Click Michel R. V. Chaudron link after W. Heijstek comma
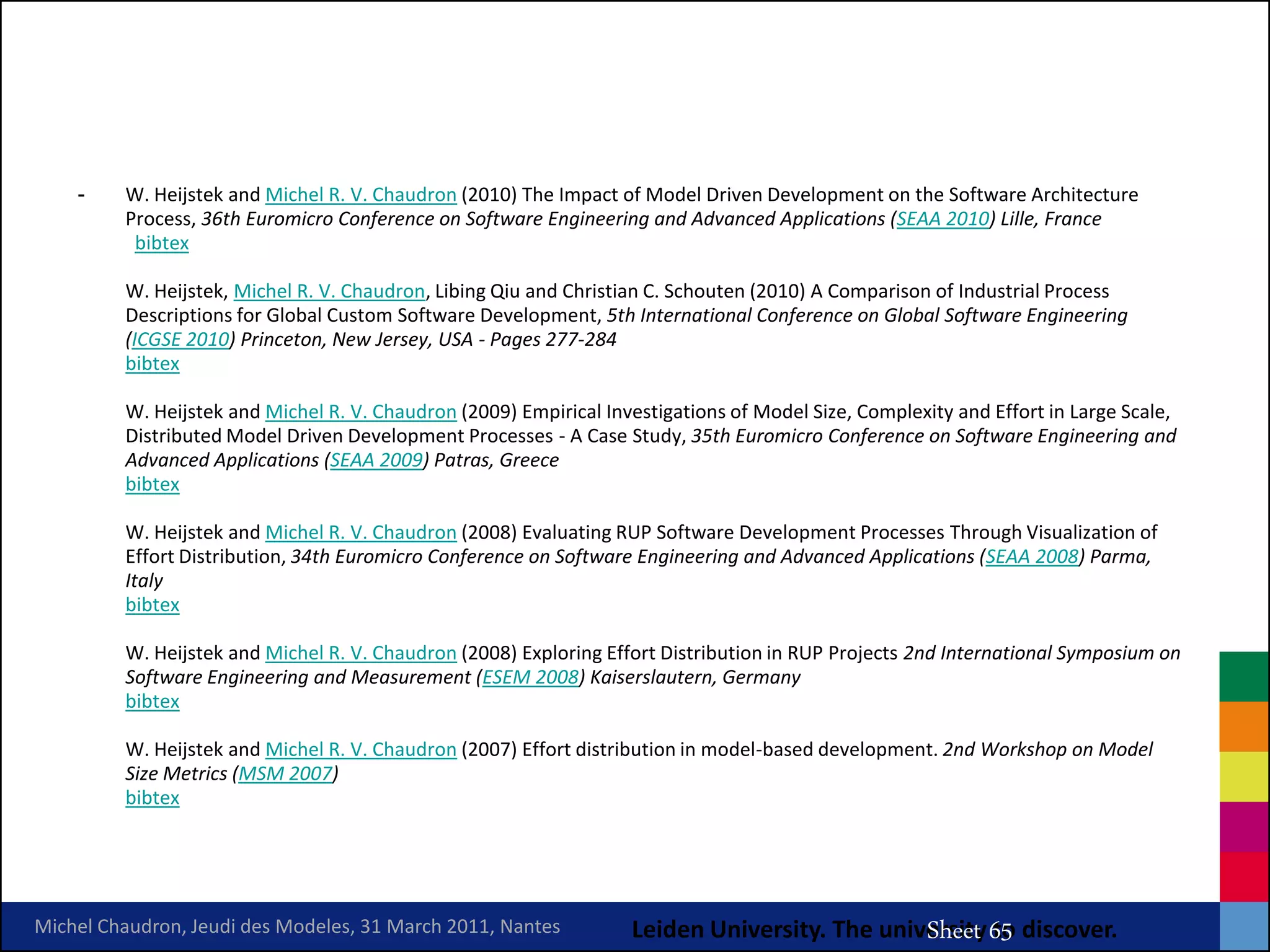Screen dimensions: 1270x952 tap(329, 291)
